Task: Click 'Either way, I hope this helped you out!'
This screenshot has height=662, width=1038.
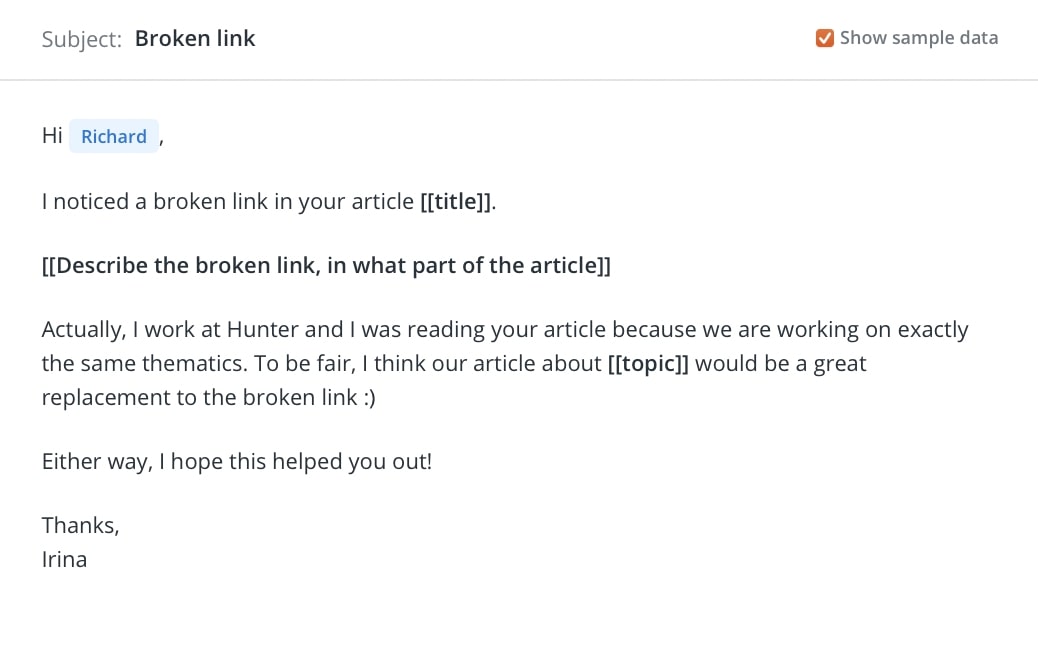Action: click(x=237, y=461)
